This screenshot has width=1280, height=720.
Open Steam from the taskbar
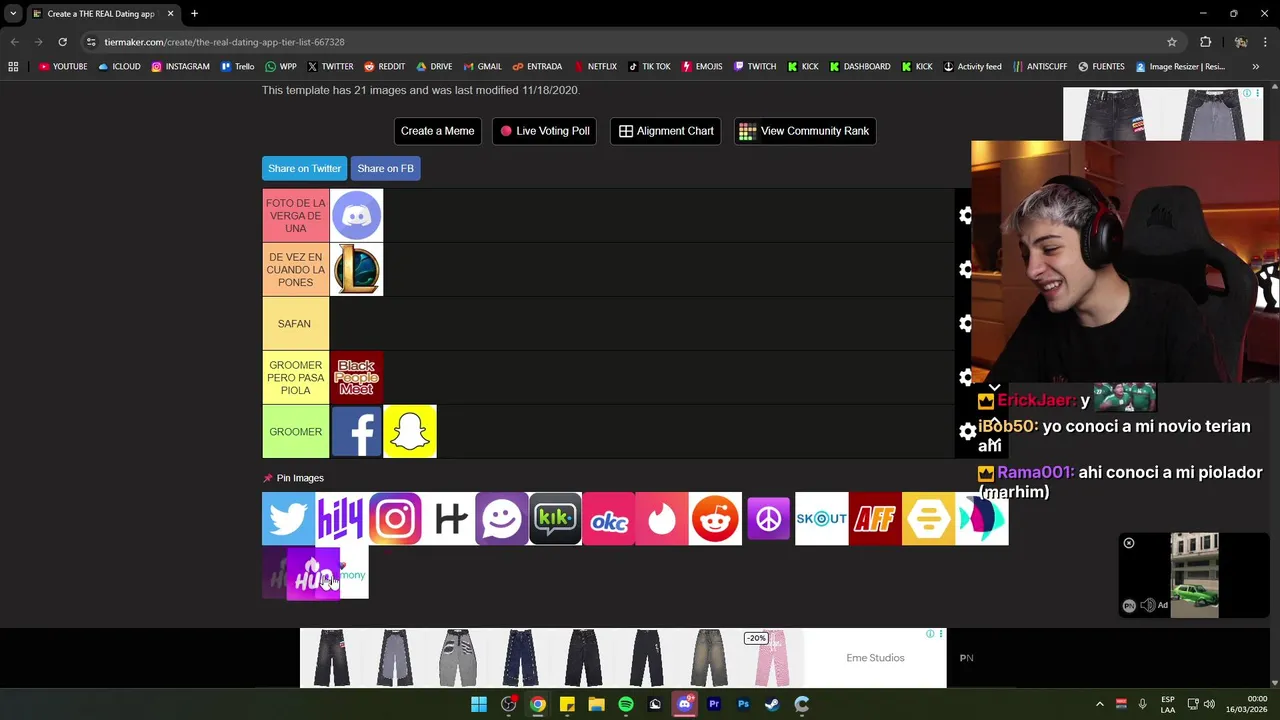tap(772, 704)
